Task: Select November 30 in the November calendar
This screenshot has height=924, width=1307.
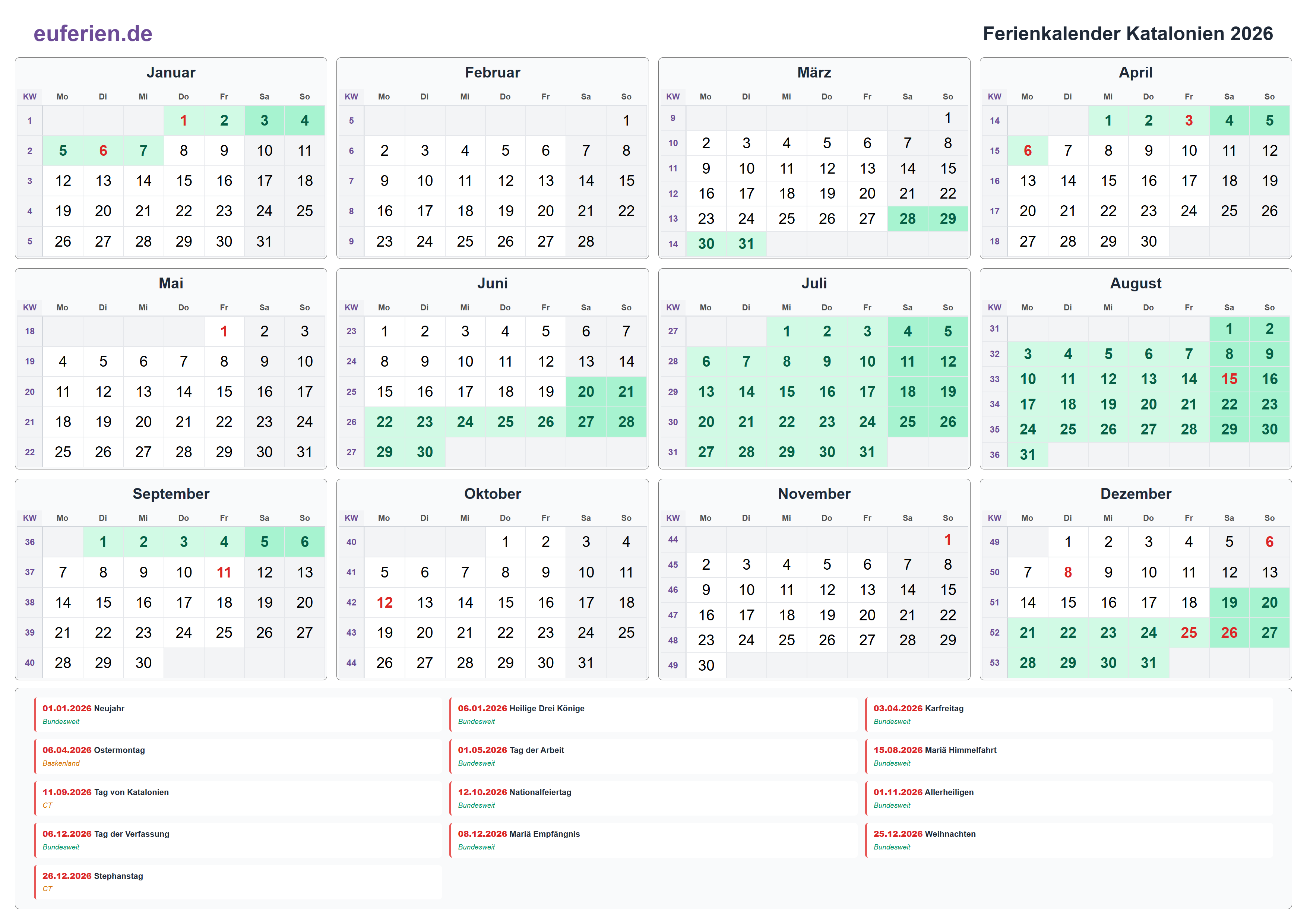Action: (706, 665)
